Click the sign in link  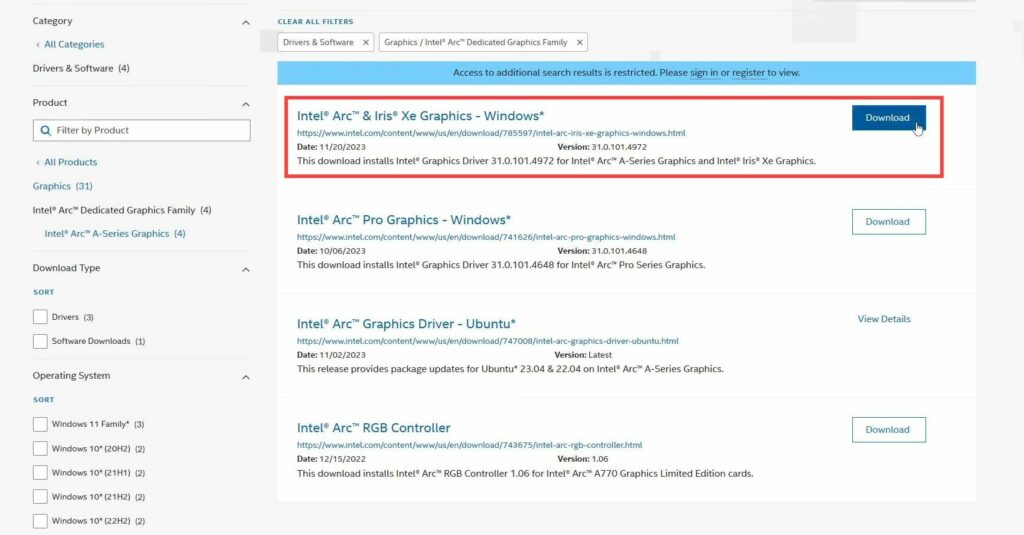coord(704,73)
